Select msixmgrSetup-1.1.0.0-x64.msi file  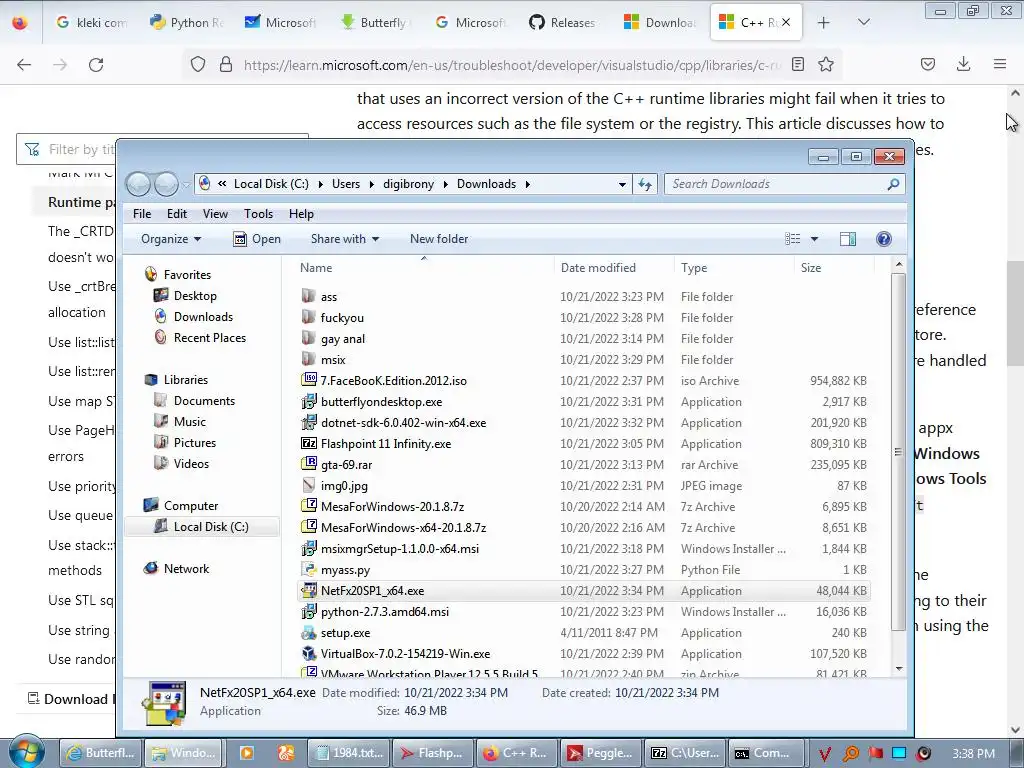click(400, 549)
